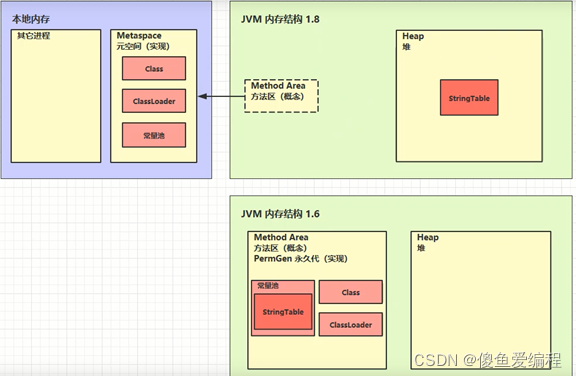Viewport: 577px width, 378px height.
Task: Click the 本地内存 title text
Action: [31, 19]
